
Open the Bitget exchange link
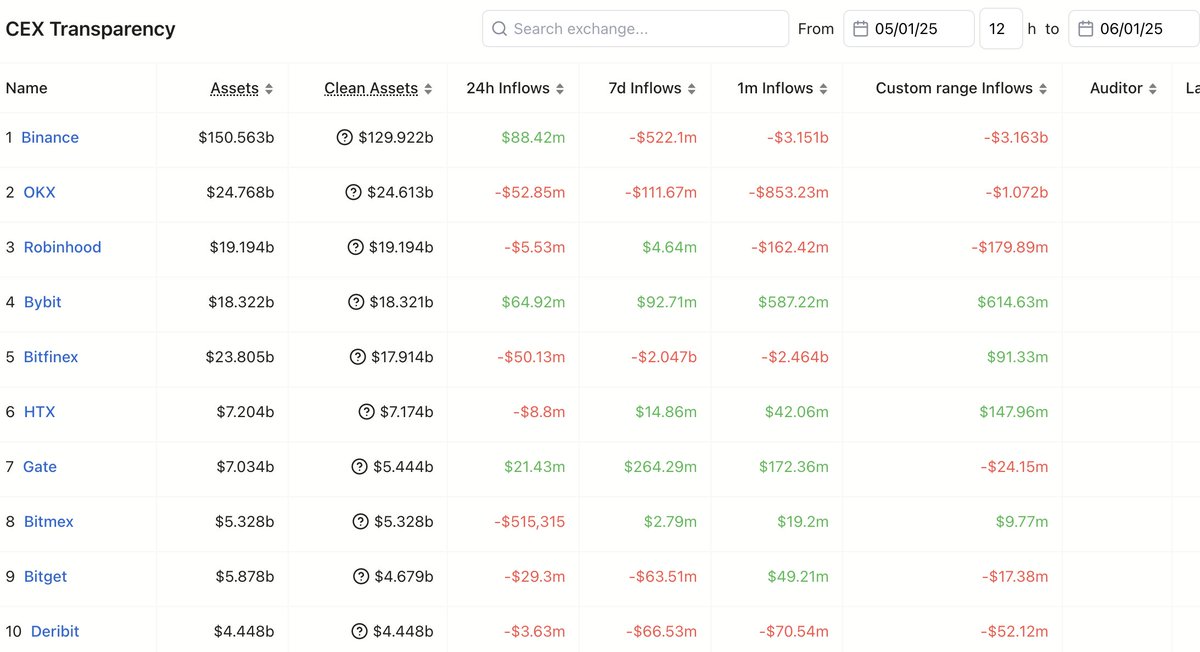45,577
